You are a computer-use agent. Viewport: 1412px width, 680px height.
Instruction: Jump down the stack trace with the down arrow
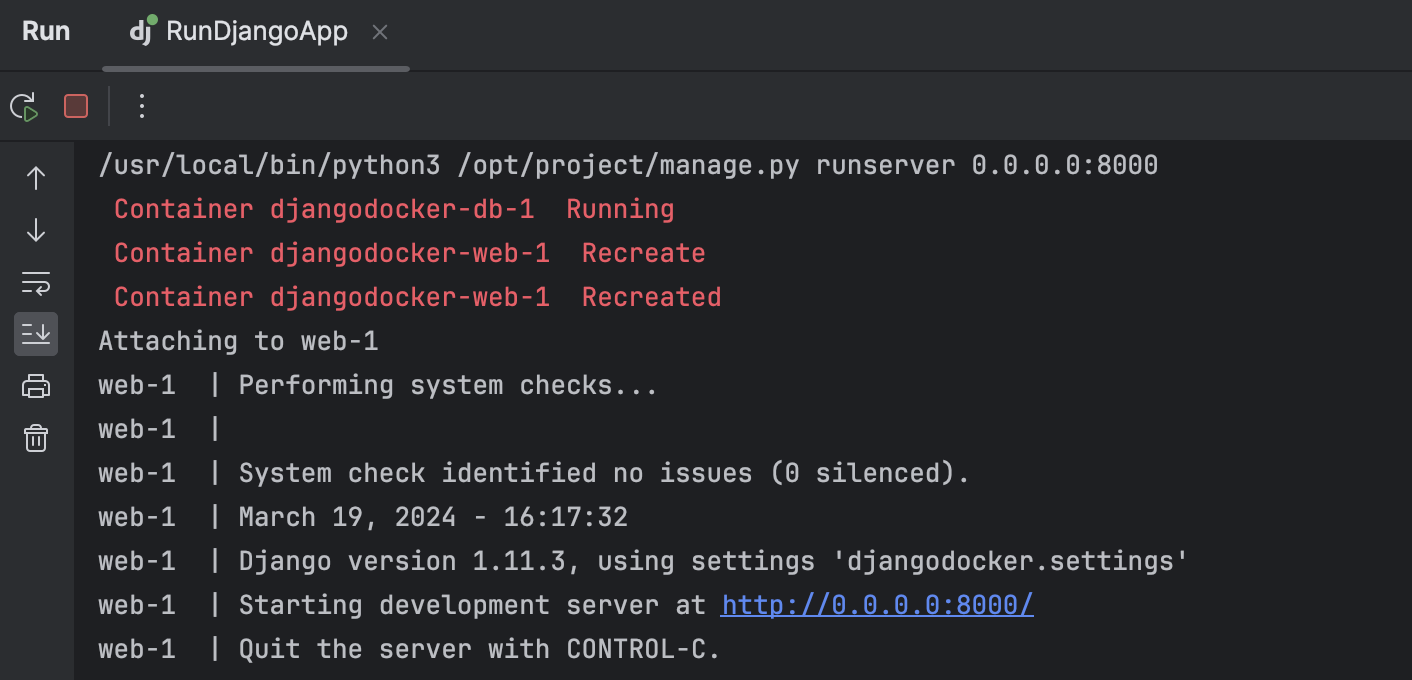[x=36, y=230]
